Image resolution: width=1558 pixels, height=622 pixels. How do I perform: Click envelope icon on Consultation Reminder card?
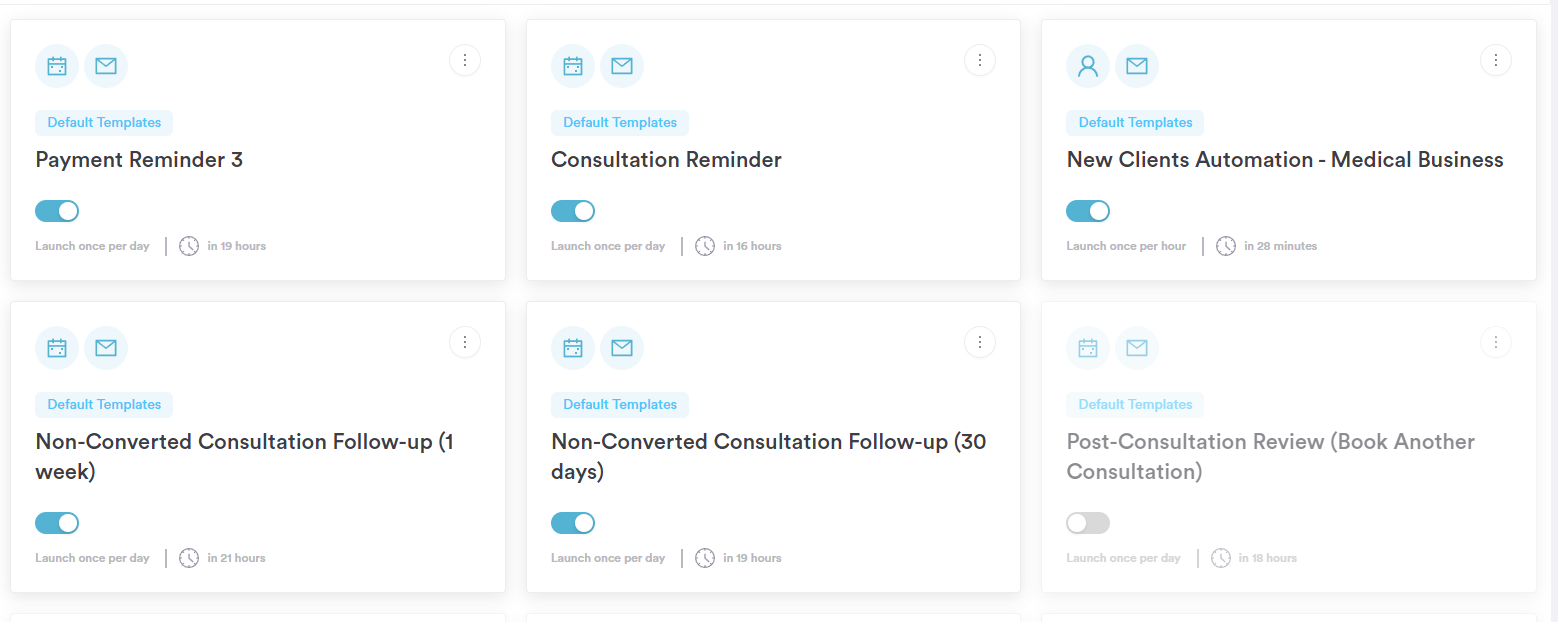[621, 66]
